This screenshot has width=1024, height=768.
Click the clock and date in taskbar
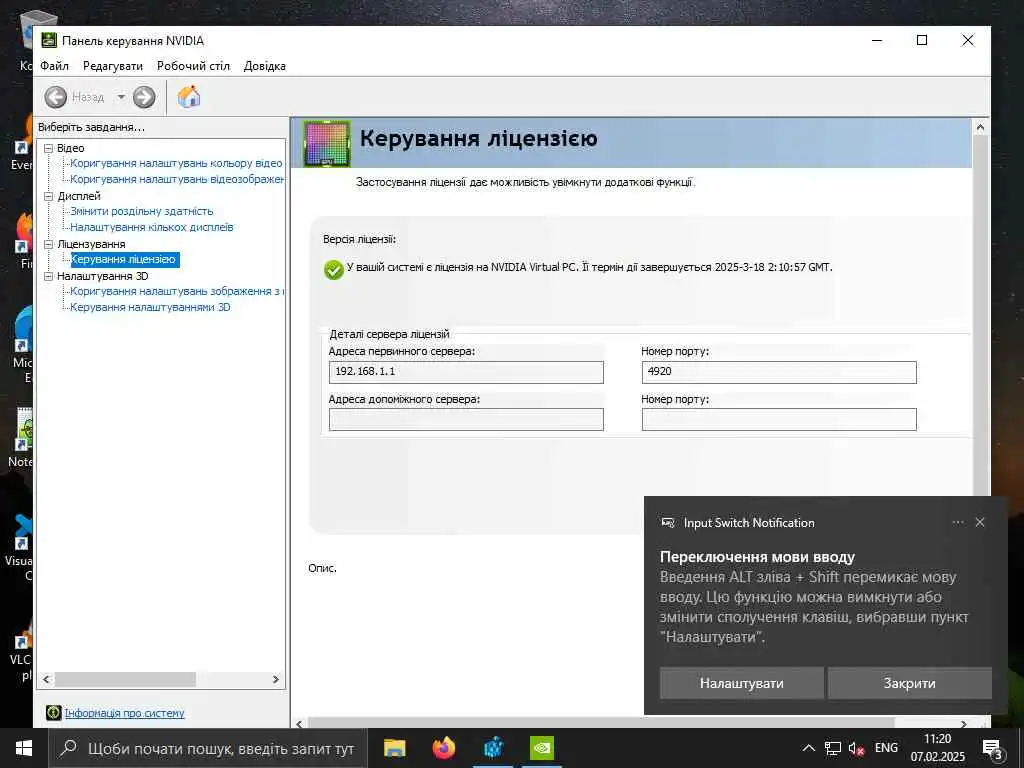pyautogui.click(x=937, y=748)
